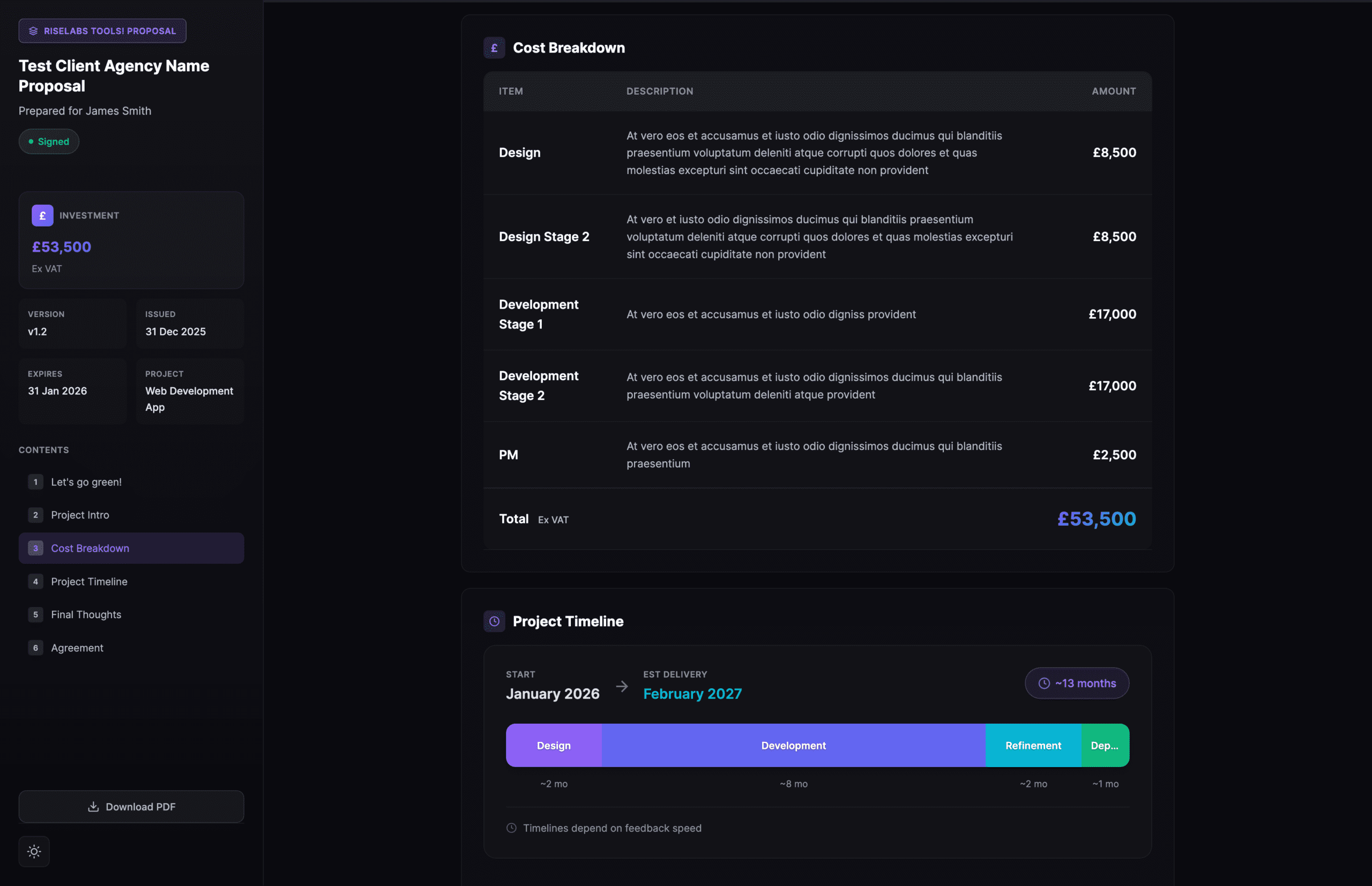Open the Final Thoughts section link

click(86, 614)
